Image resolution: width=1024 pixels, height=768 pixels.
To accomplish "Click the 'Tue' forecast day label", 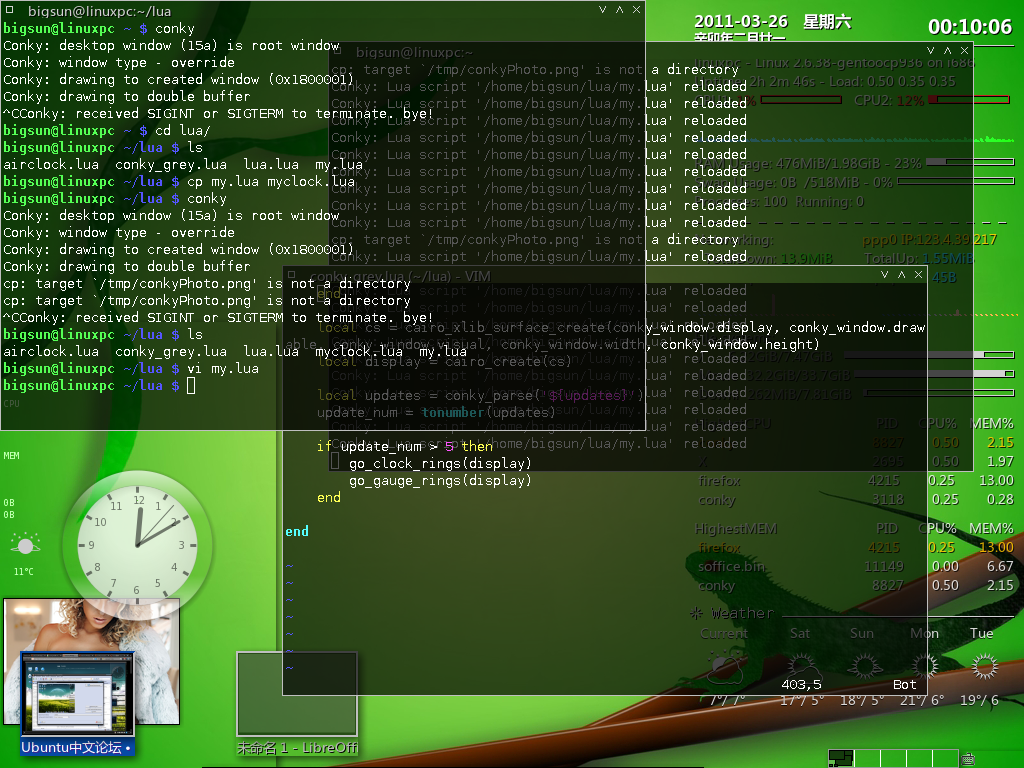I will tap(982, 633).
